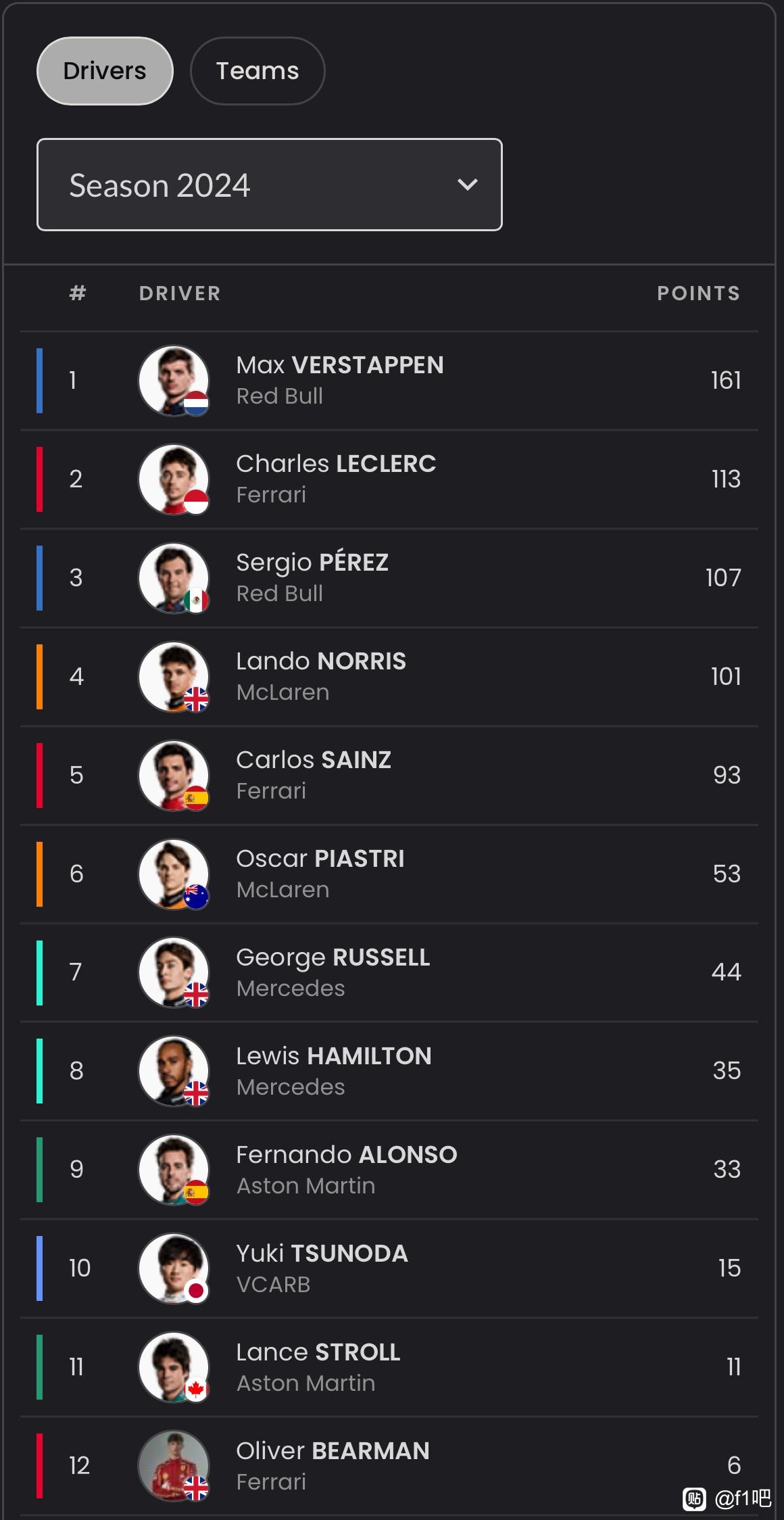This screenshot has width=784, height=1520.
Task: Click Charles Leclerc's portrait icon
Action: coord(174,479)
